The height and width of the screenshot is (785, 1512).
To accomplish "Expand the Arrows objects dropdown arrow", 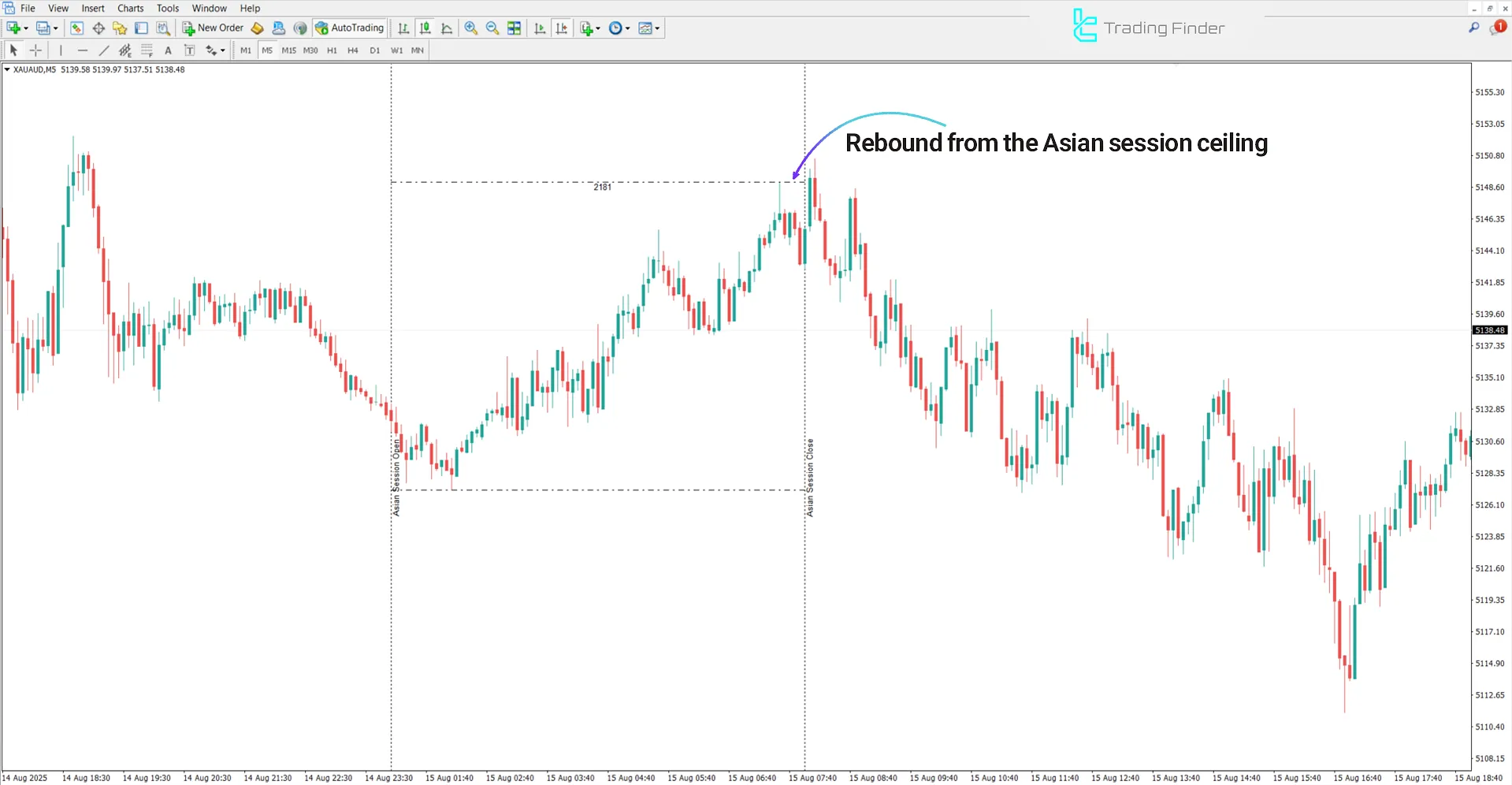I will click(223, 50).
